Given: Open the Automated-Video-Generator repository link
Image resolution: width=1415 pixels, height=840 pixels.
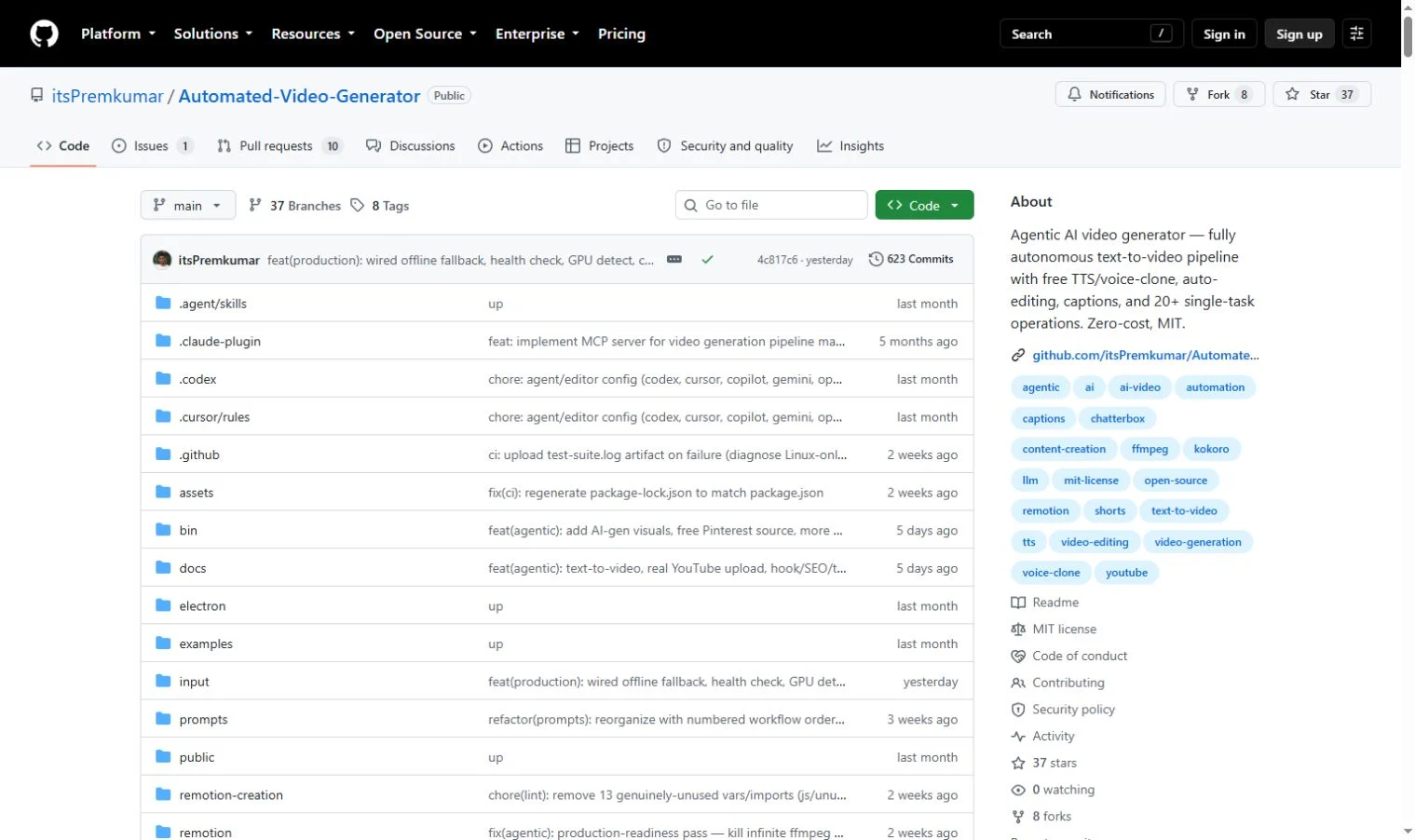Looking at the screenshot, I should click(299, 96).
